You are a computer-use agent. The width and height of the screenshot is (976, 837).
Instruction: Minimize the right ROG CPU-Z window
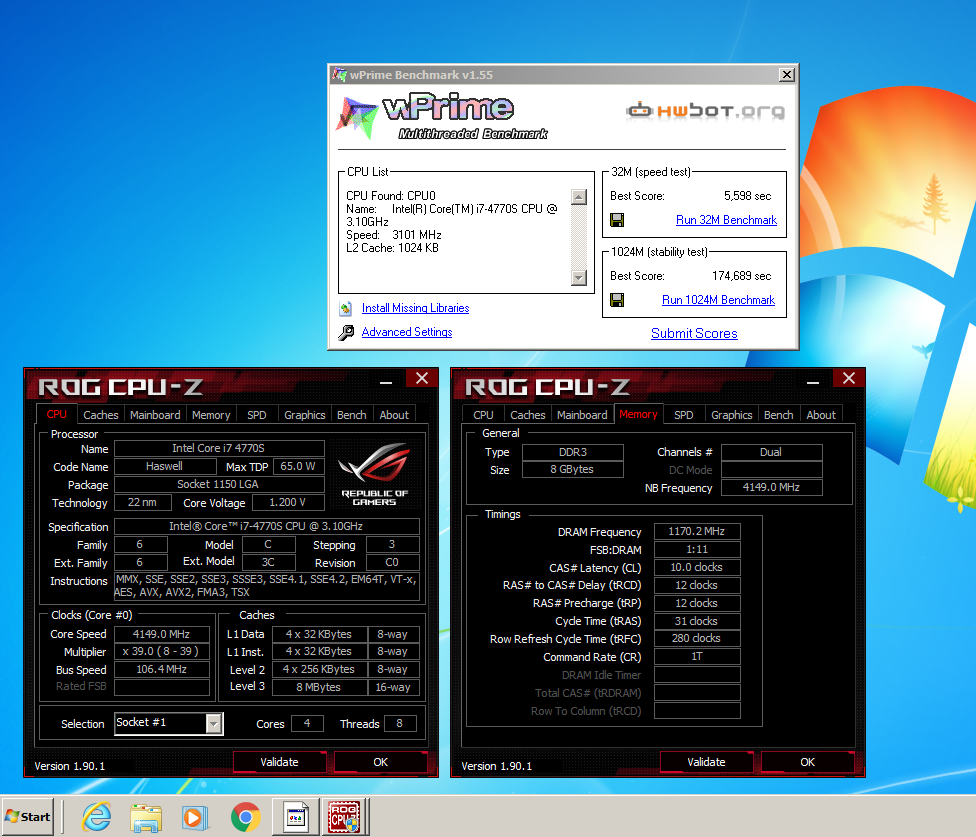pos(813,381)
